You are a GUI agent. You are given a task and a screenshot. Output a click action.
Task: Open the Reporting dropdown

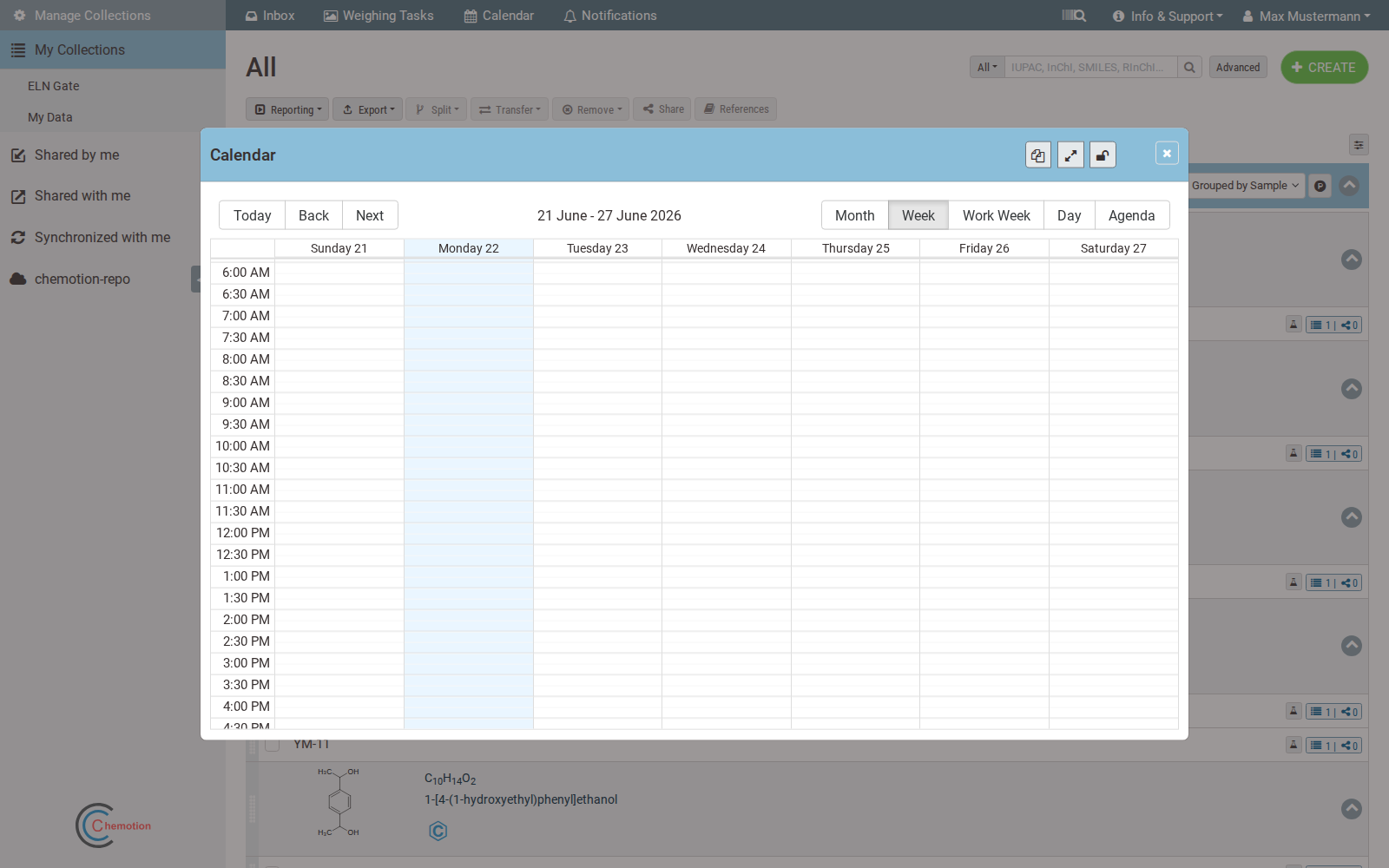287,109
